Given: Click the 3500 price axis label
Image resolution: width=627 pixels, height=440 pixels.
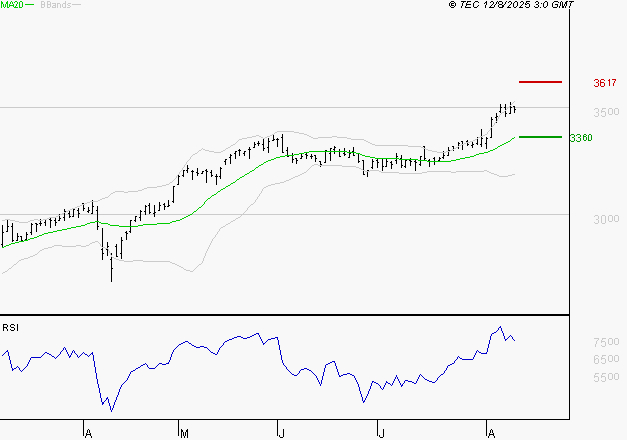Looking at the screenshot, I should pyautogui.click(x=606, y=109).
